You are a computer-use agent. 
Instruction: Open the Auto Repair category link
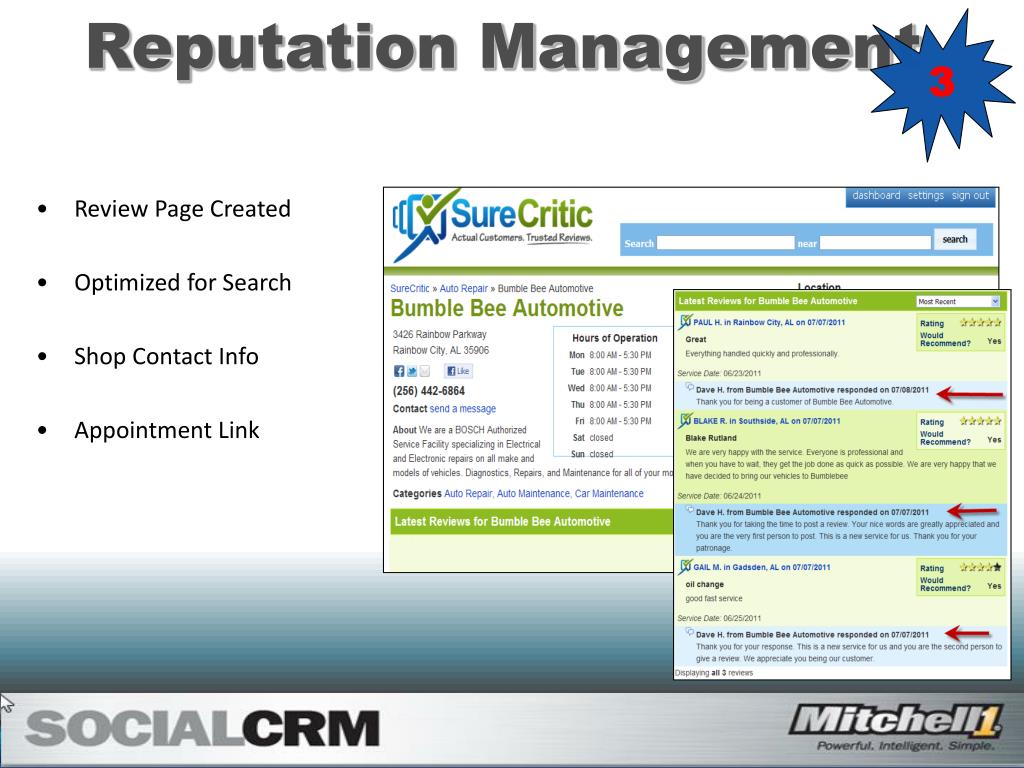(468, 494)
